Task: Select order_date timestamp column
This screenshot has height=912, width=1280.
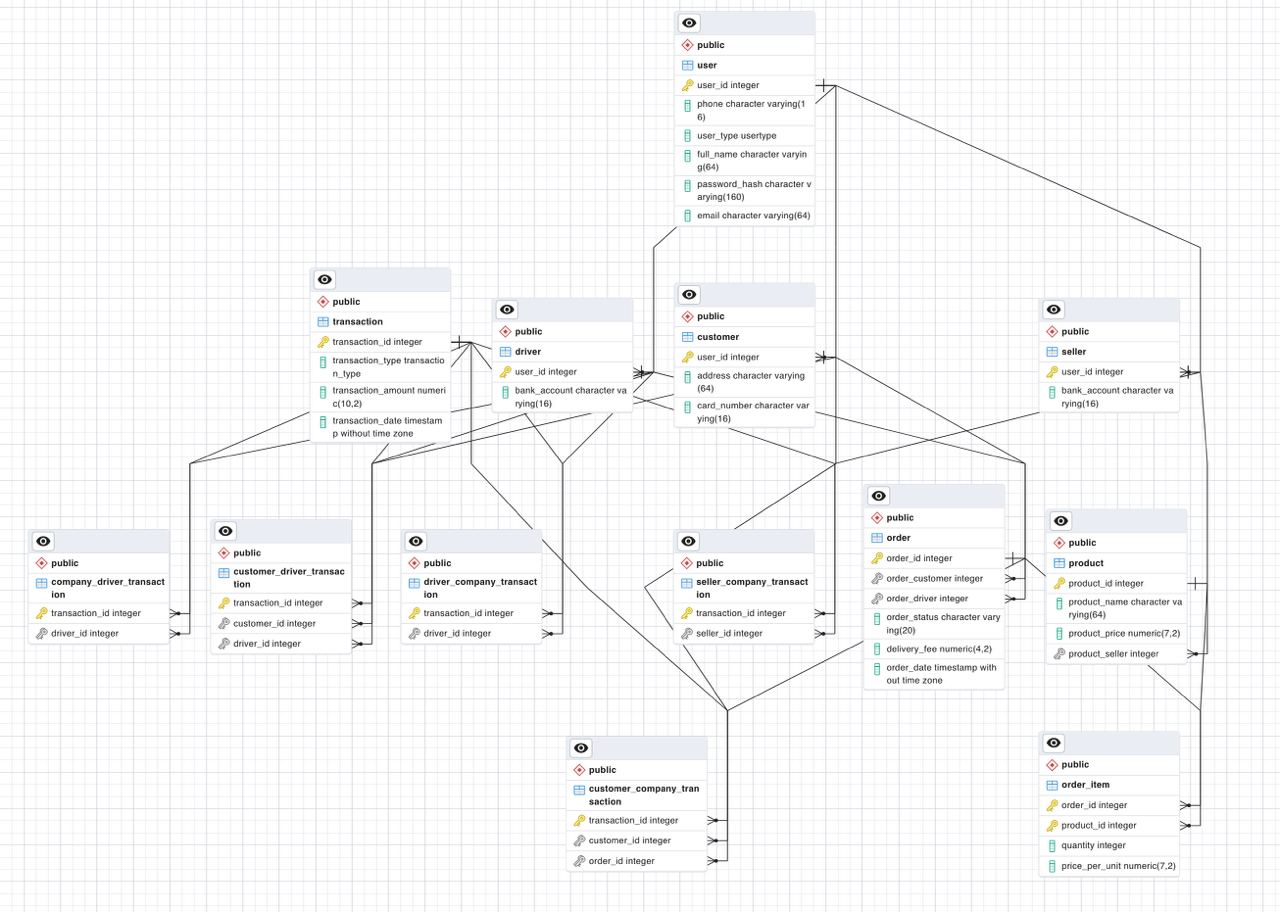Action: click(x=934, y=674)
